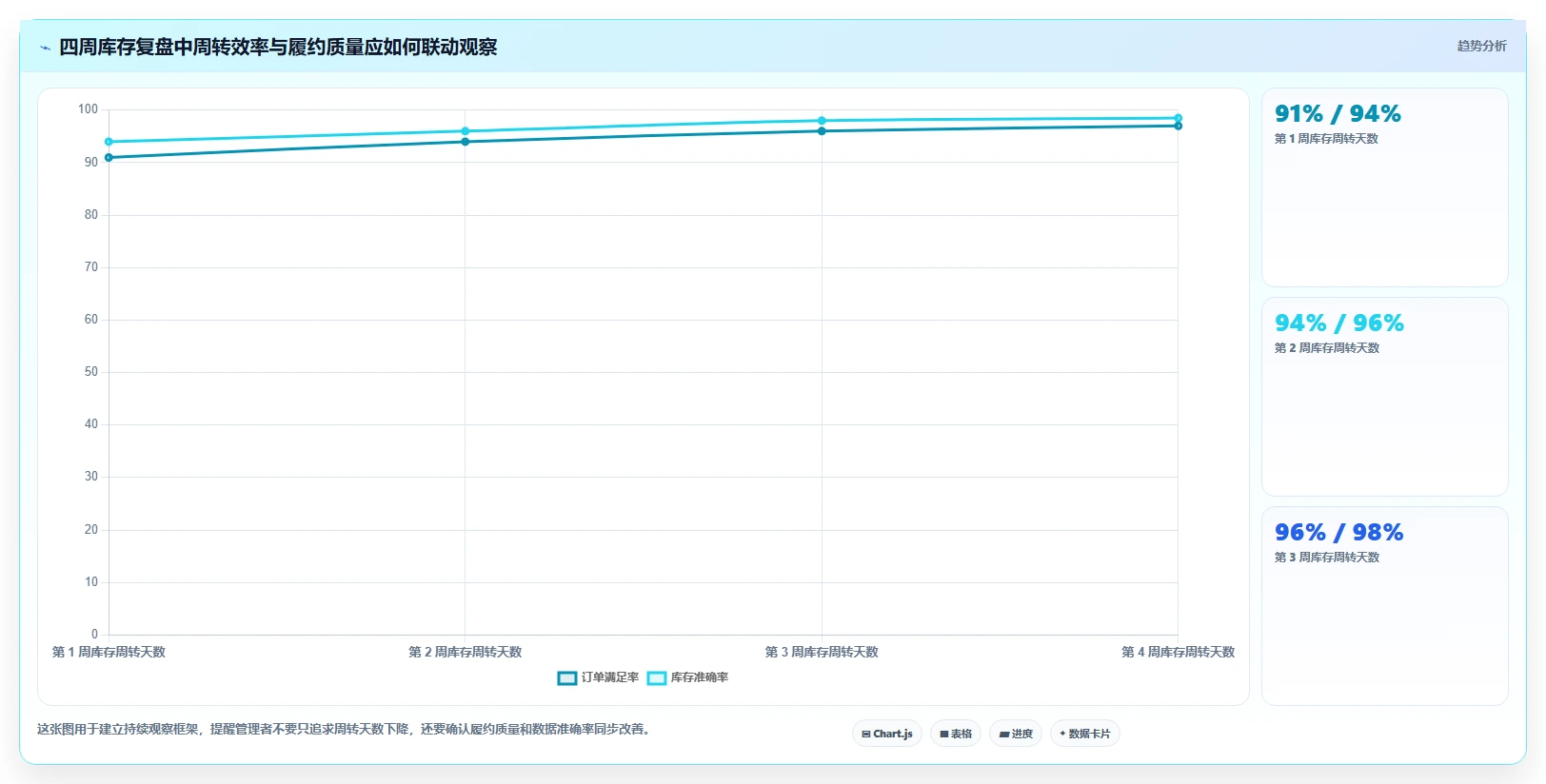1546x784 pixels.
Task: Select the 表格 tag chip
Action: [x=956, y=734]
